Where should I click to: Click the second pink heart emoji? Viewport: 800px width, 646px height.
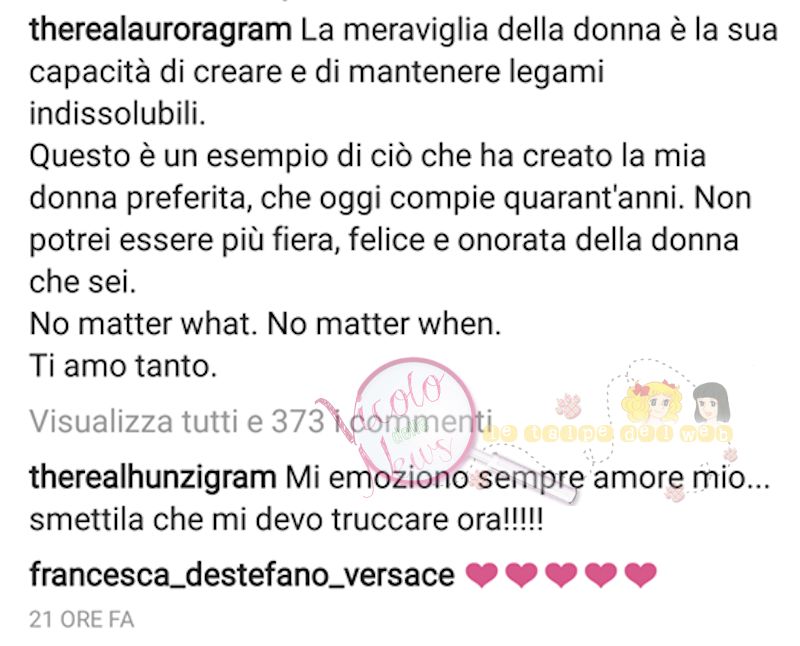522,574
